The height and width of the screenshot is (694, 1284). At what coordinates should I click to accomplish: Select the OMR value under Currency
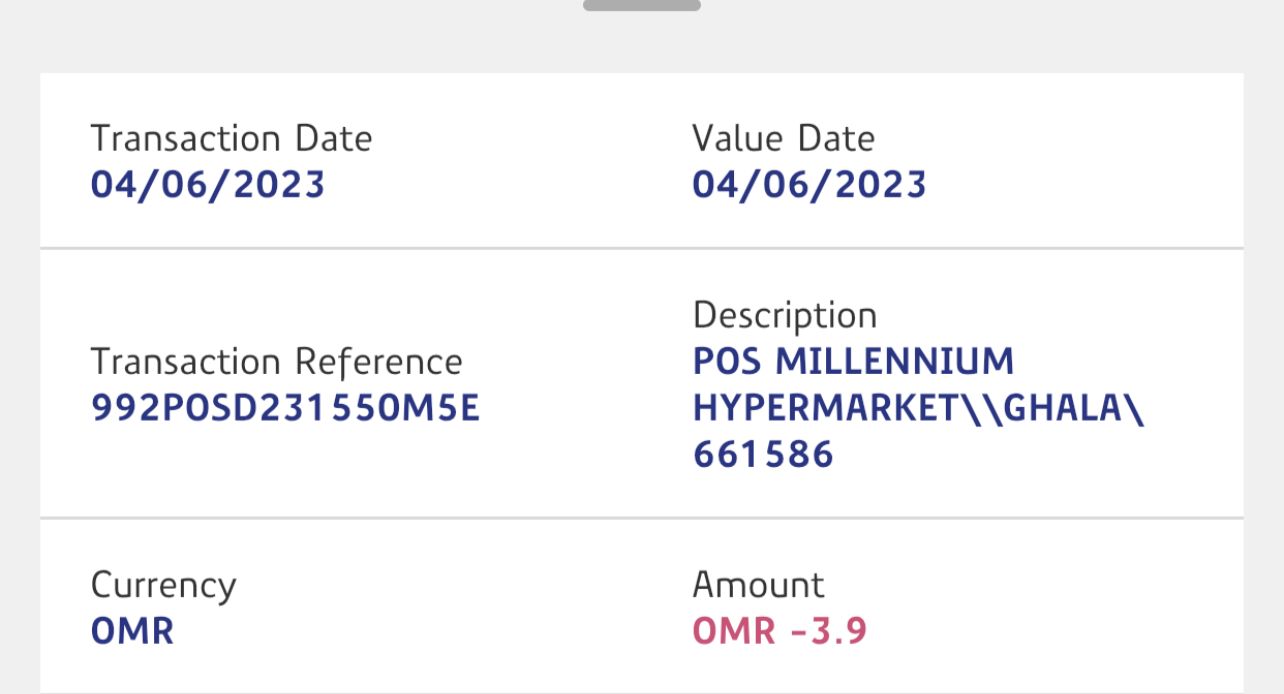132,631
